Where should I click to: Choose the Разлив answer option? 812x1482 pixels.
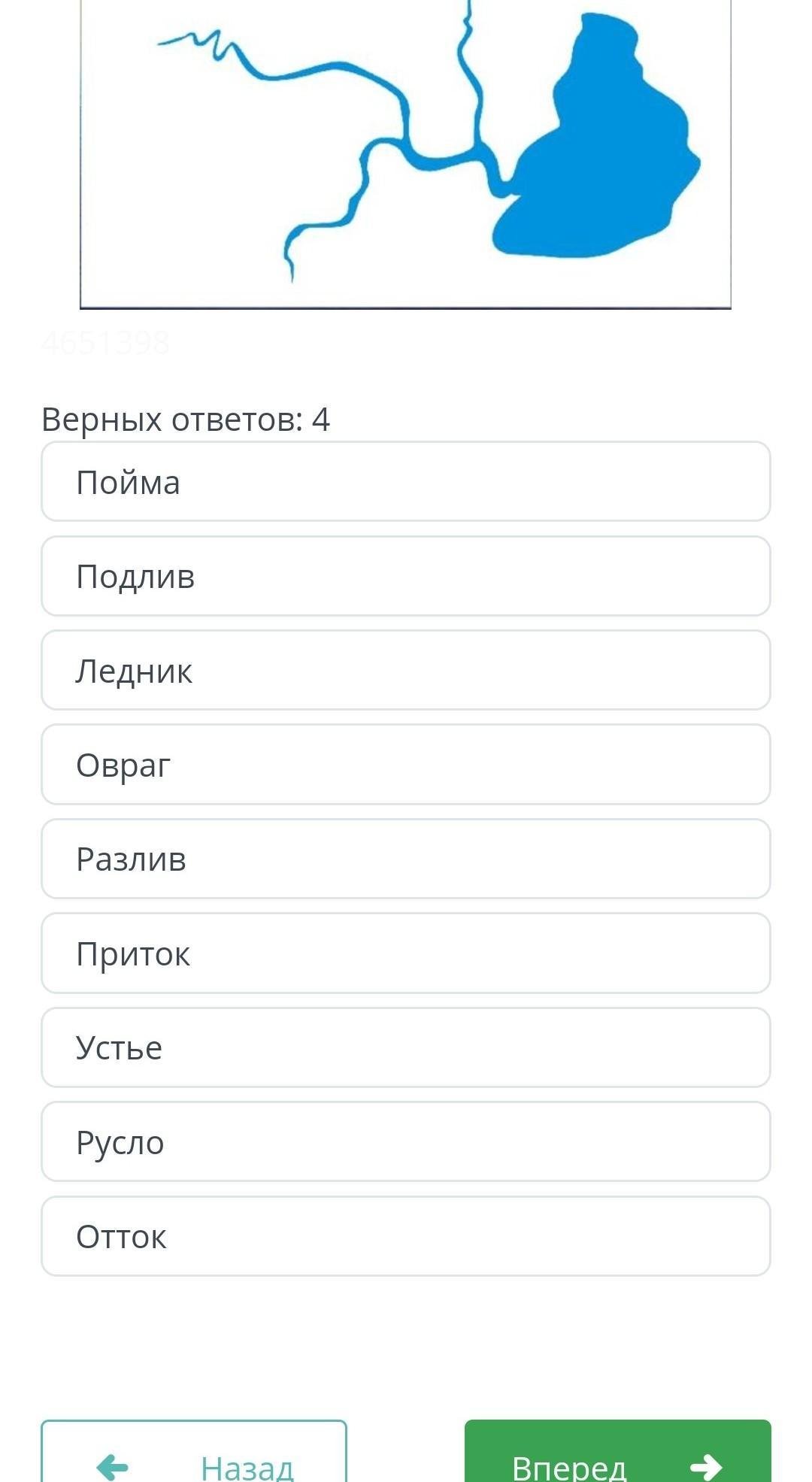pos(405,859)
